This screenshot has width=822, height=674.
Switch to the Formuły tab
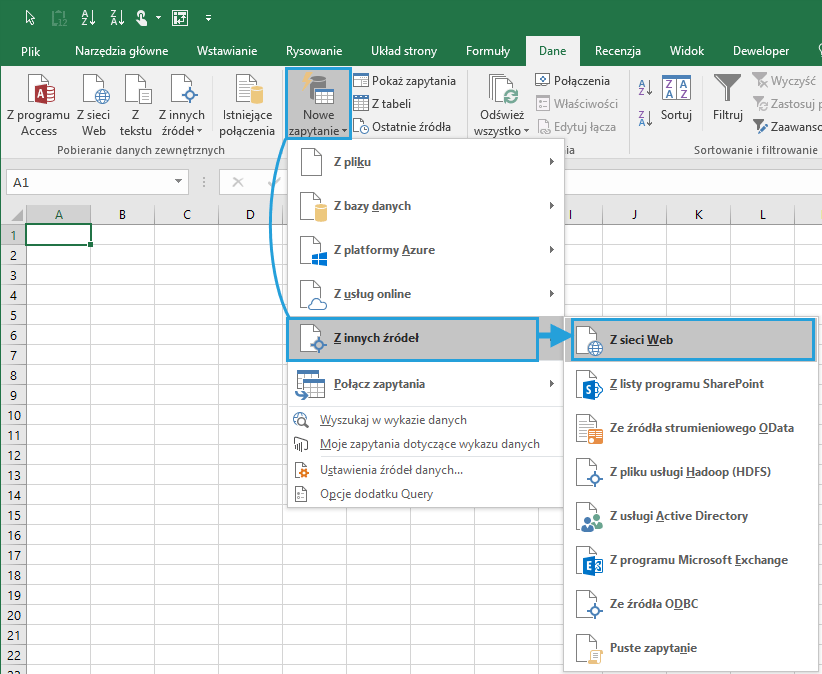(x=488, y=51)
